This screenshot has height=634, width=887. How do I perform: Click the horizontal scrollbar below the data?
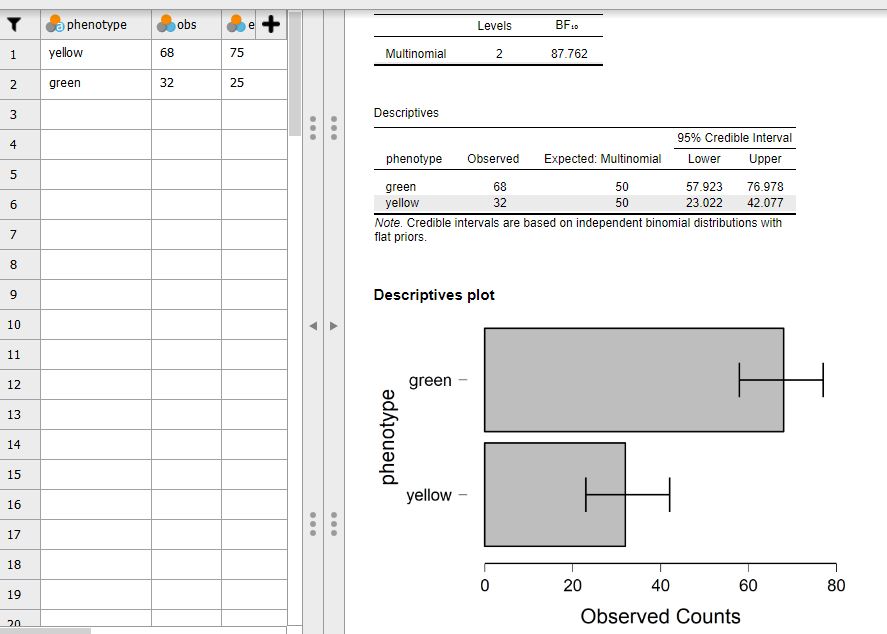point(45,631)
